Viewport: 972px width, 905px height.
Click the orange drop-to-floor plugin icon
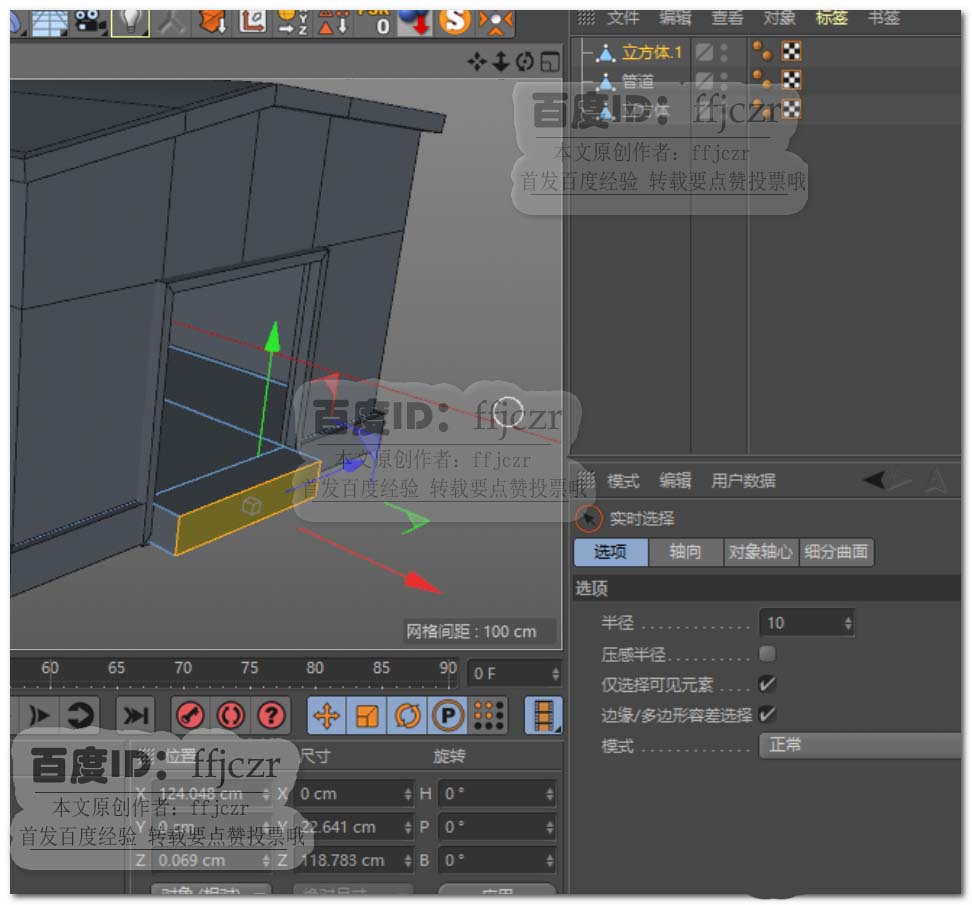(x=213, y=22)
